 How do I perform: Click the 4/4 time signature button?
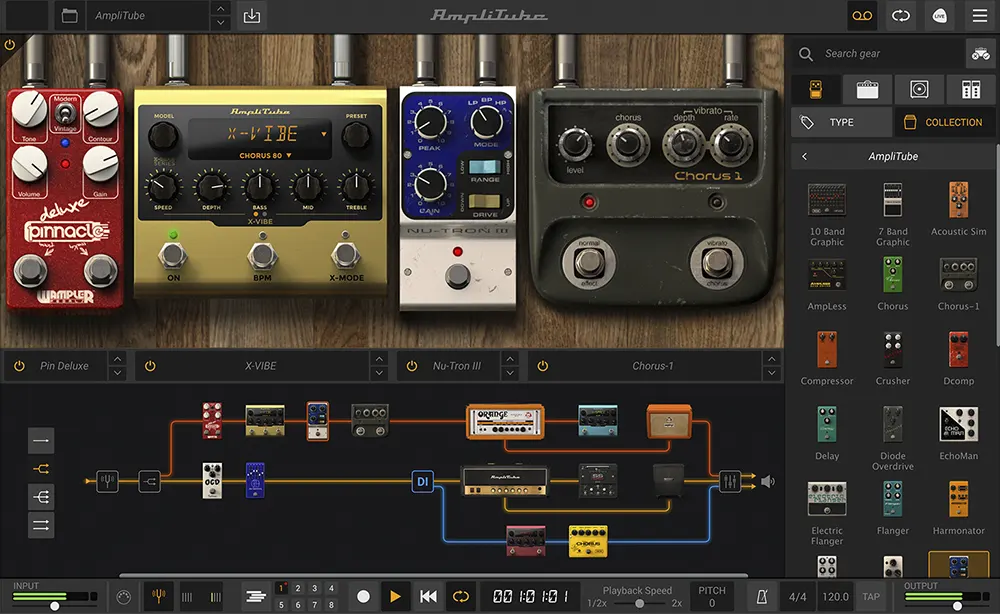click(797, 597)
